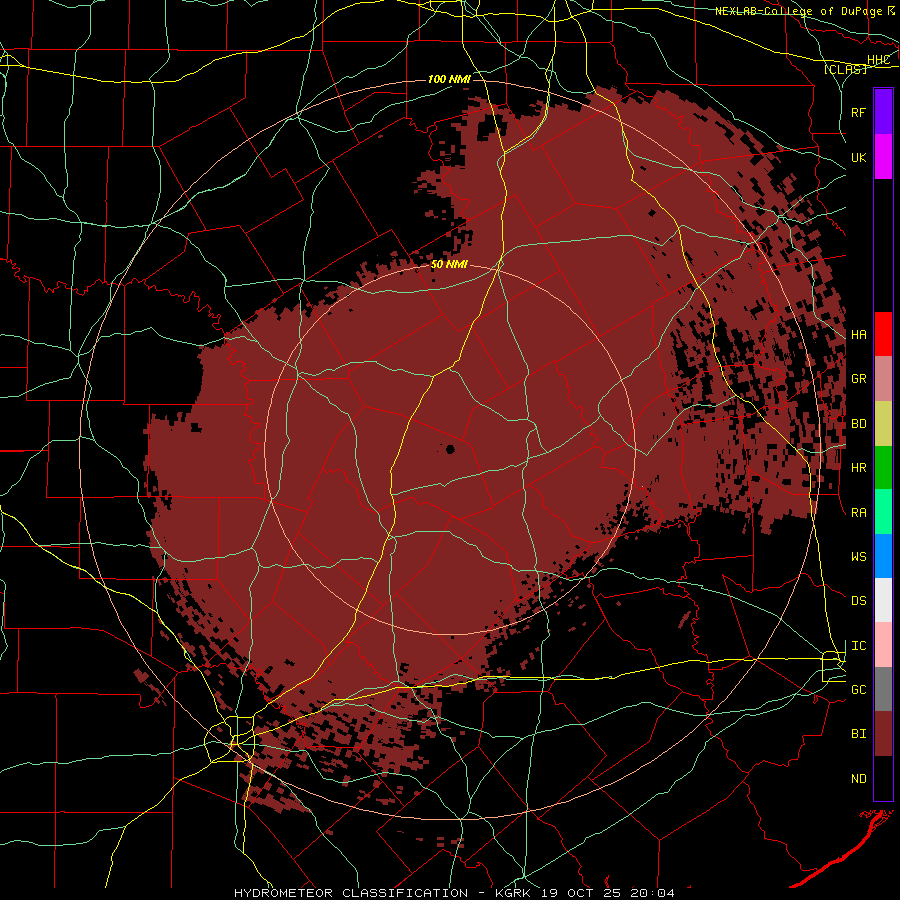Viewport: 900px width, 900px height.
Task: Click the RF legend label
Action: click(858, 112)
